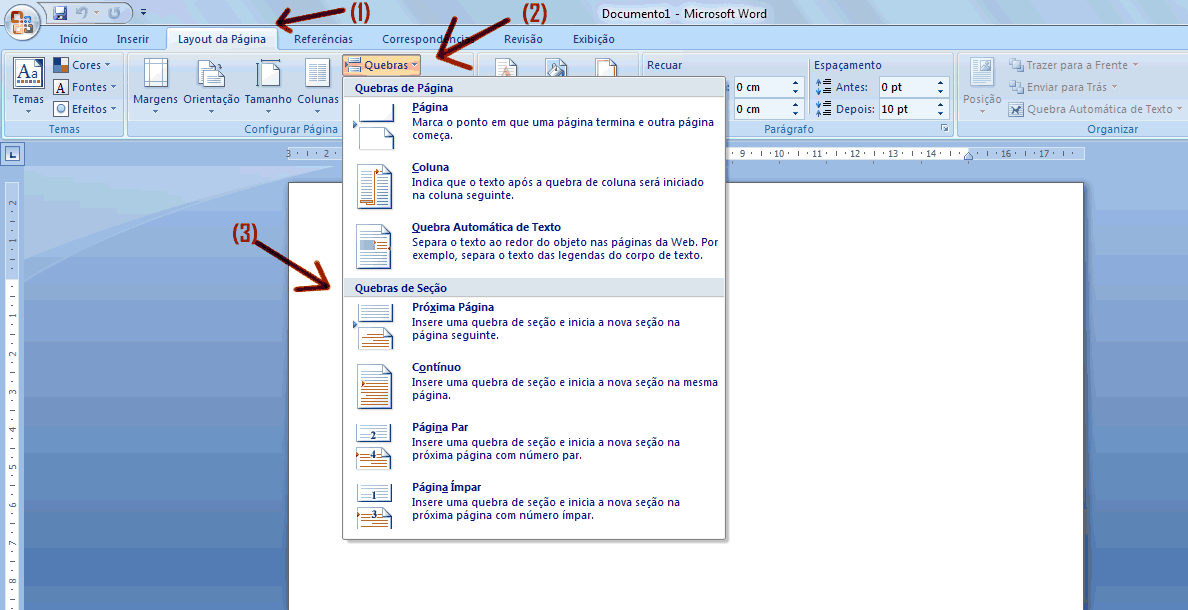Insert Página Par section break
Screen dimensions: 1188x610
coord(533,447)
